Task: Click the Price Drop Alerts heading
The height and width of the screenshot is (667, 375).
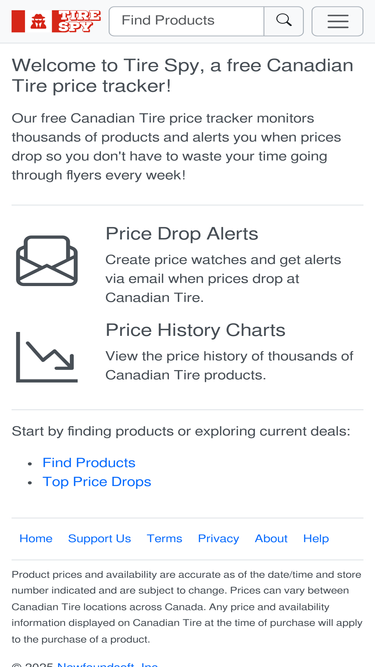Action: [x=182, y=234]
